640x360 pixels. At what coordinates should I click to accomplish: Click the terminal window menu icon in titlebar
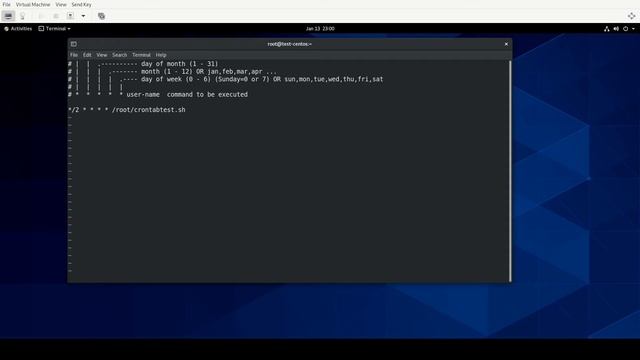click(73, 44)
